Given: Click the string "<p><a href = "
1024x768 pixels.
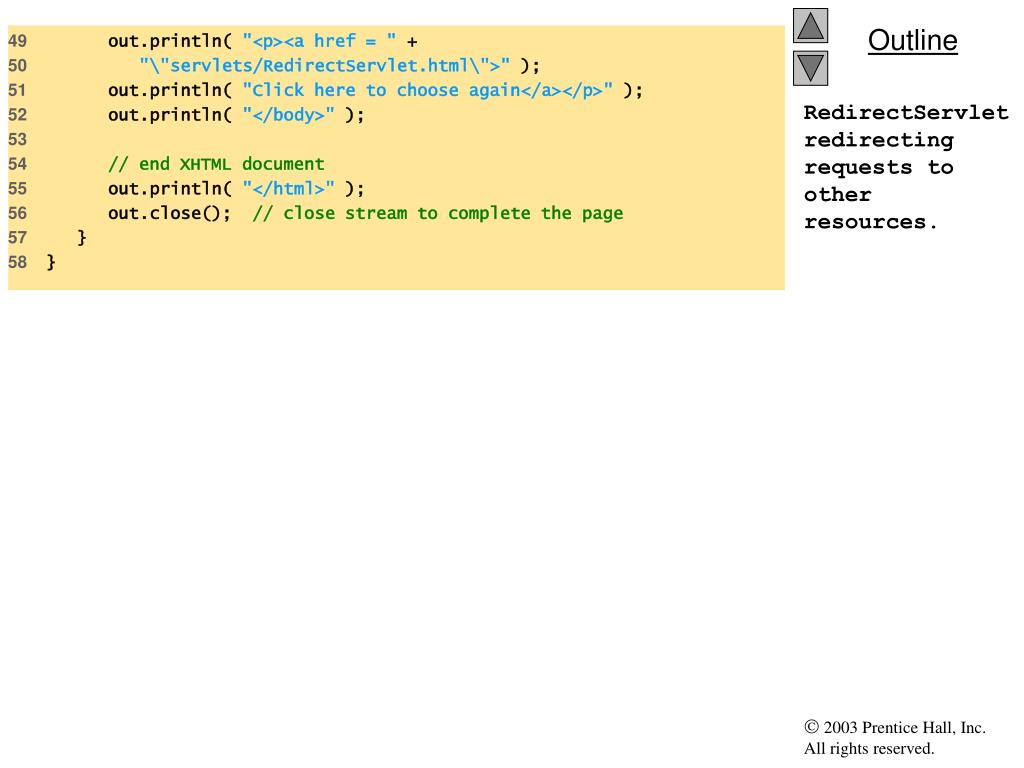Looking at the screenshot, I should (x=319, y=41).
